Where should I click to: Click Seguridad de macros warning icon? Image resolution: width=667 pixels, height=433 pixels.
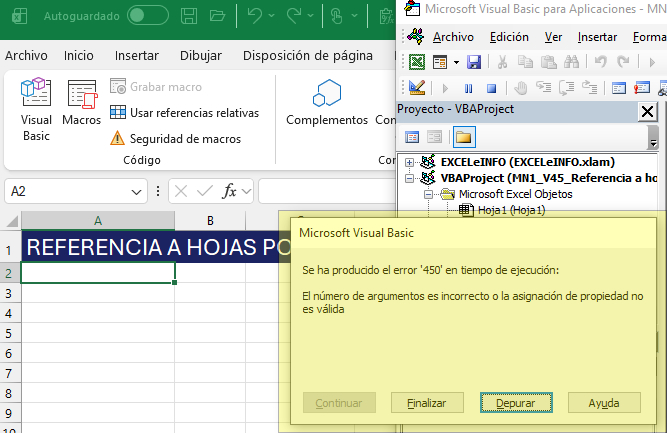coord(118,138)
